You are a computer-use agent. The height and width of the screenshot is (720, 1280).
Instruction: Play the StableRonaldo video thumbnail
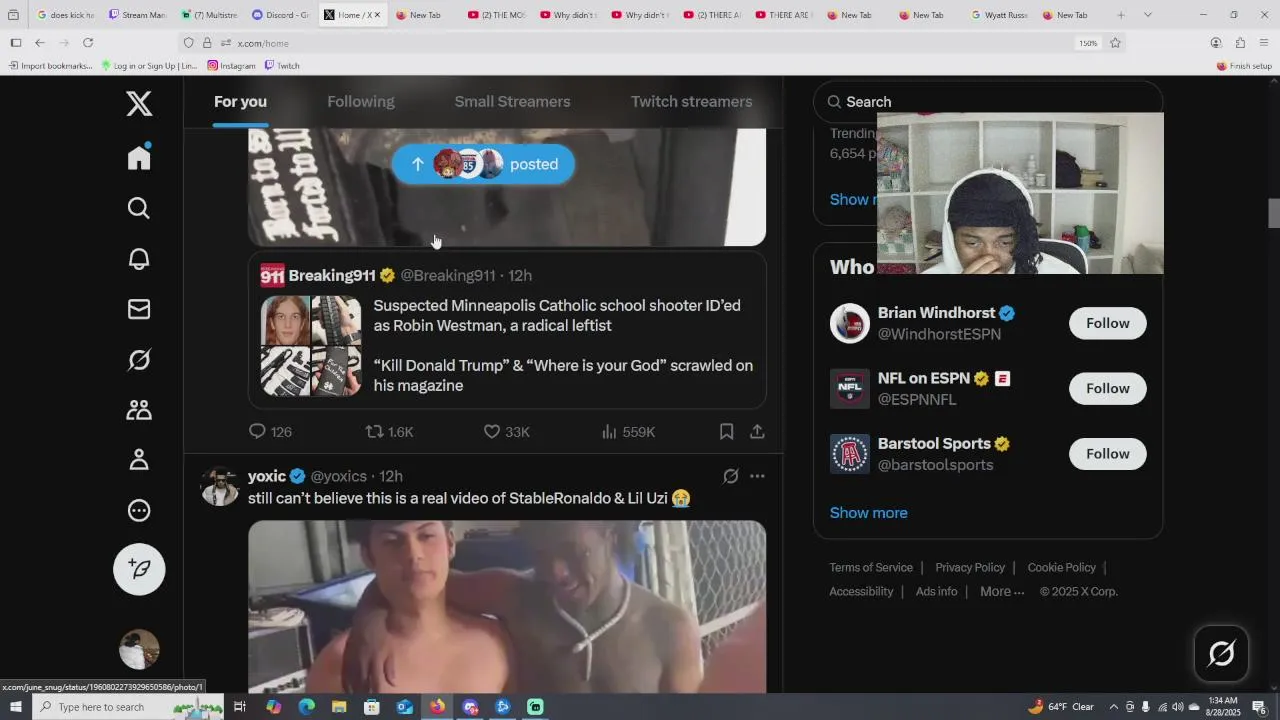coord(507,607)
